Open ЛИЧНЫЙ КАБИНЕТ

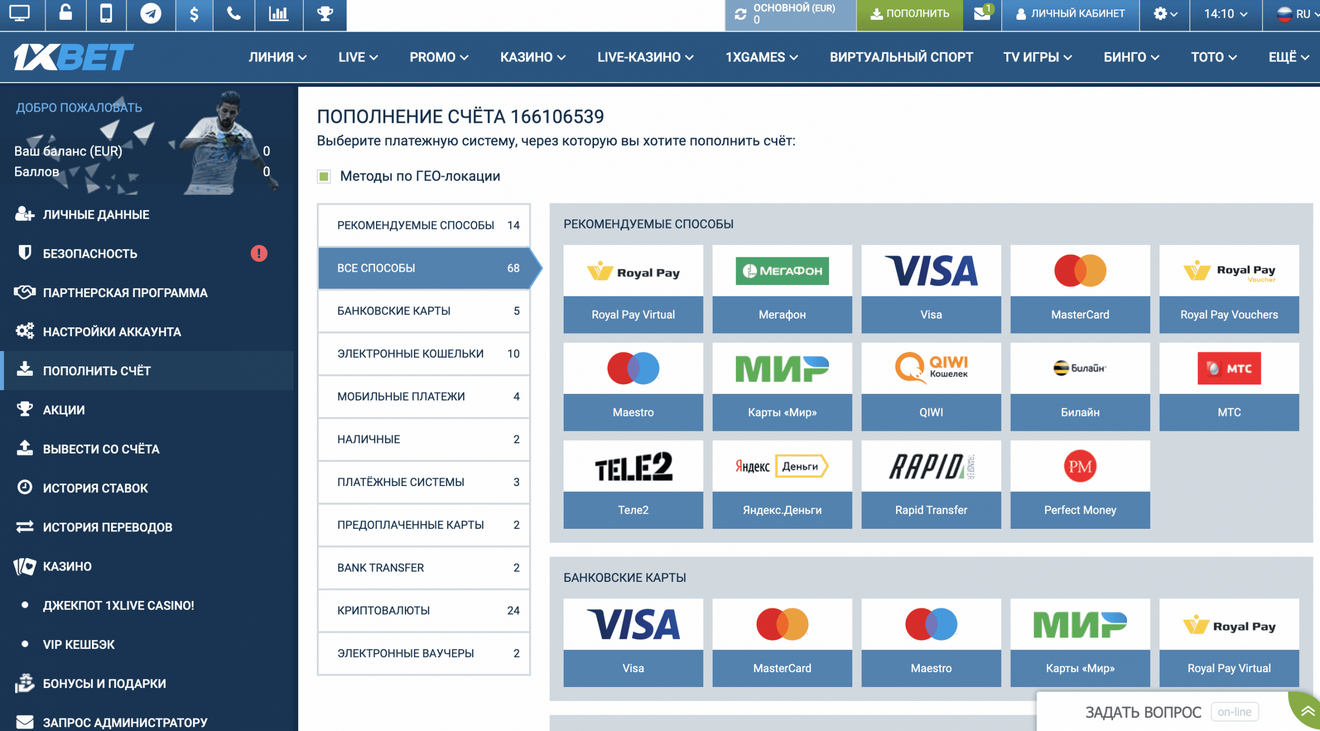1069,15
